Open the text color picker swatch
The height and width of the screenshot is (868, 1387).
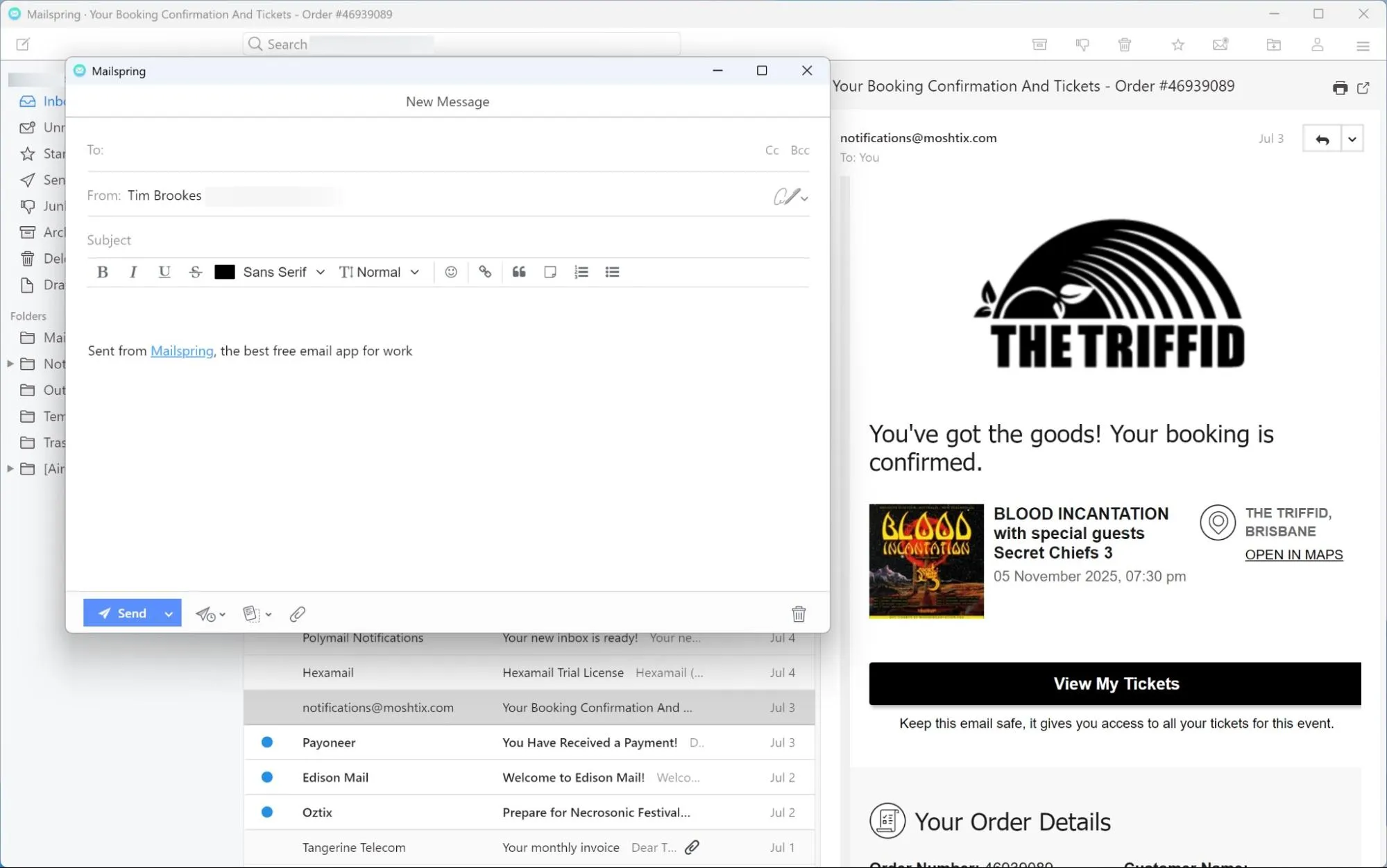(224, 272)
